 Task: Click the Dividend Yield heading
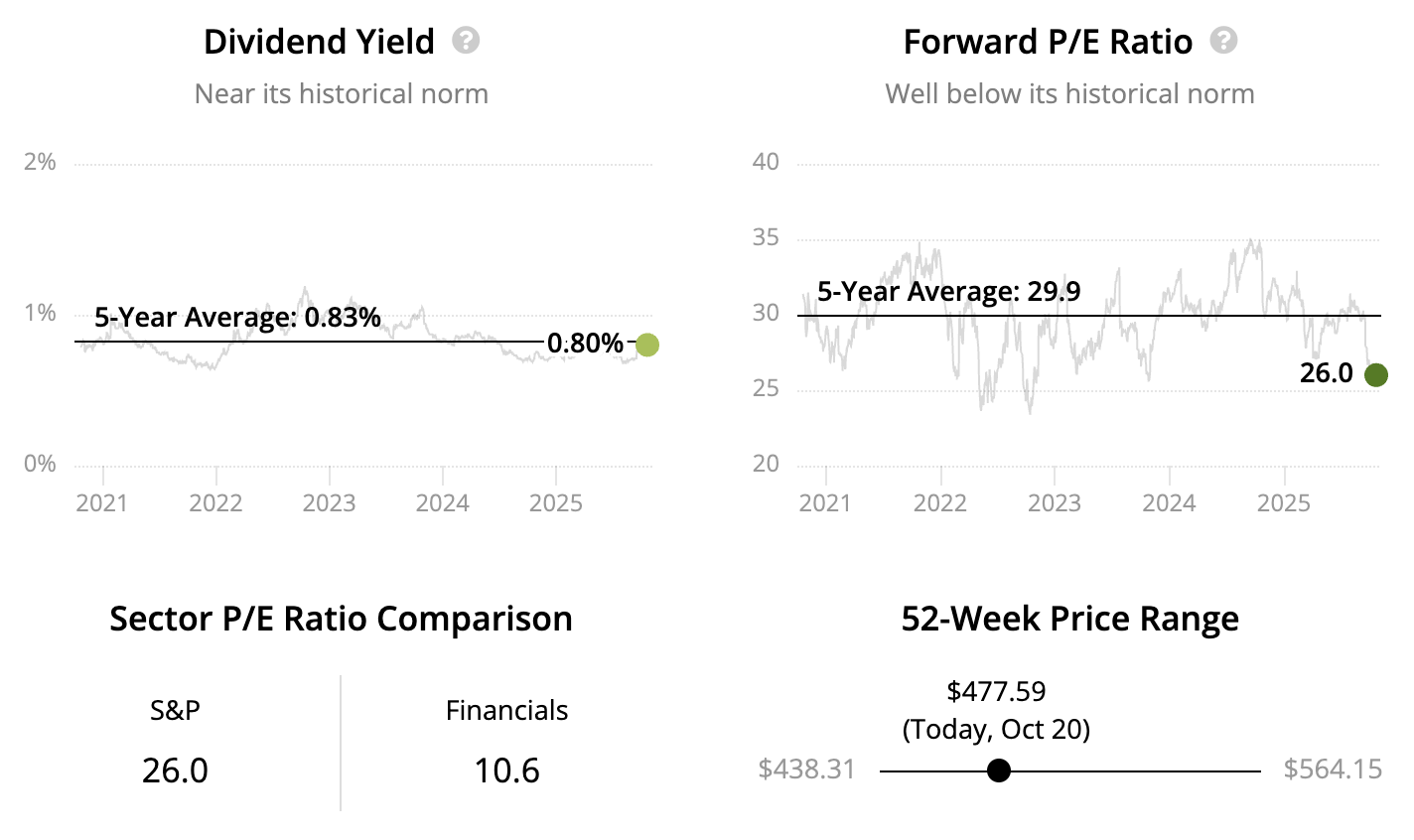pos(319,42)
